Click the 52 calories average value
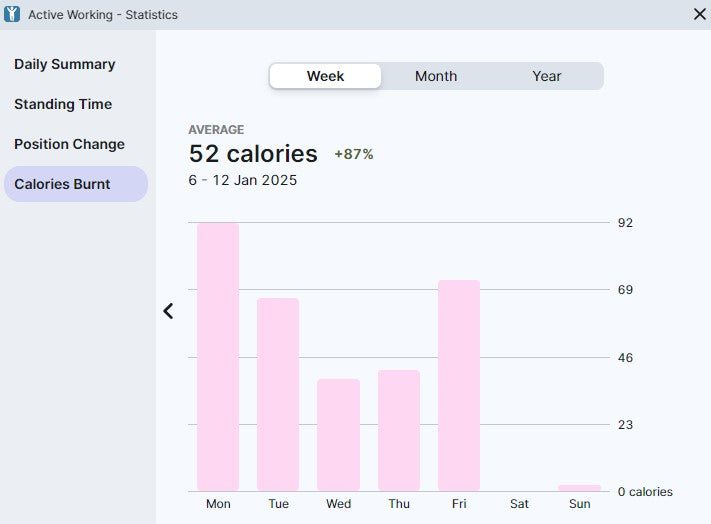The height and width of the screenshot is (524, 711). (253, 154)
